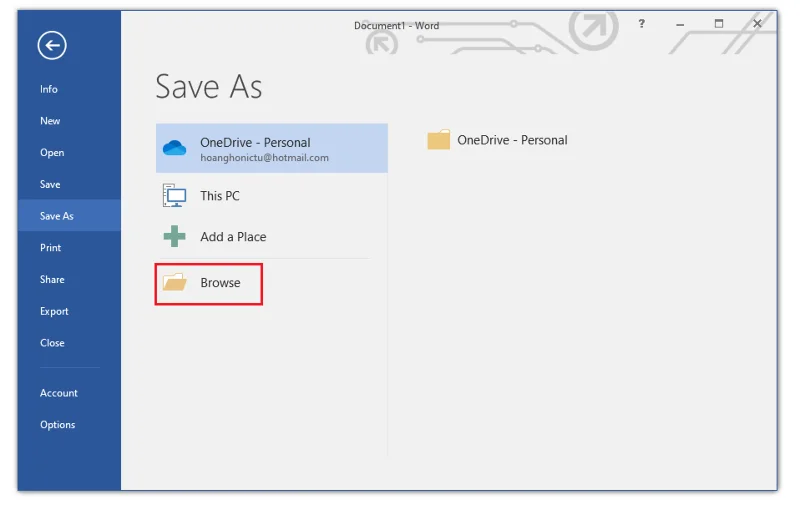Image resolution: width=800 pixels, height=505 pixels.
Task: Click the OneDrive cloud icon
Action: tap(174, 148)
